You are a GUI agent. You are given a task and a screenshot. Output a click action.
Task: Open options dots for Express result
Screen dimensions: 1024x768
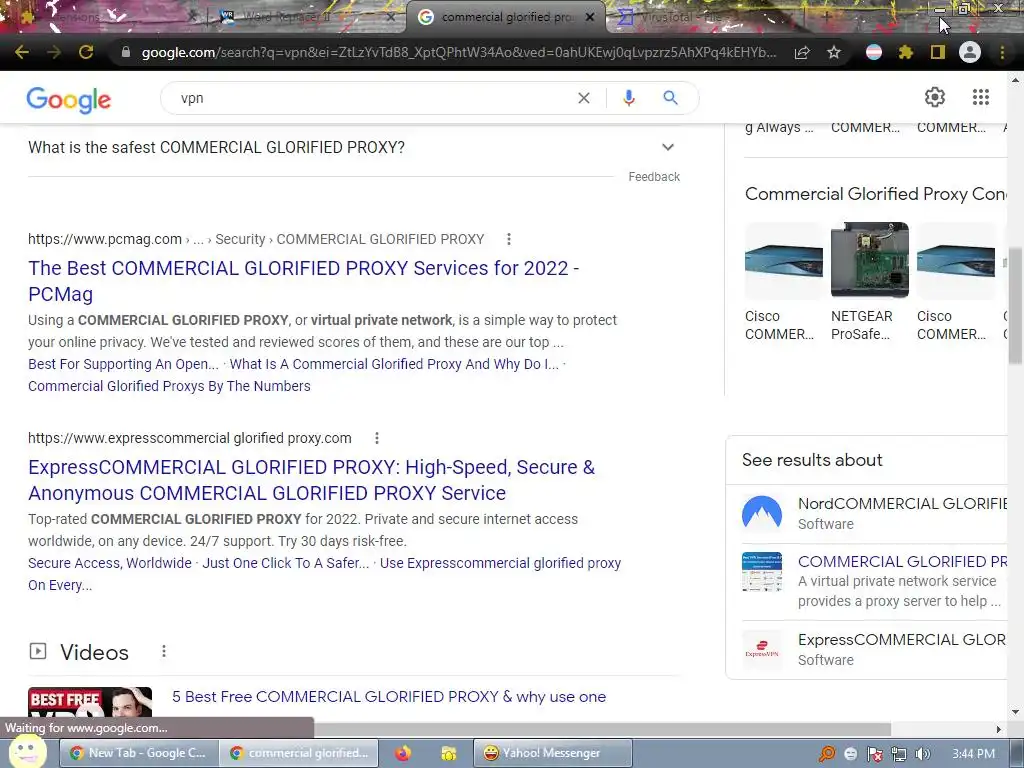[377, 438]
